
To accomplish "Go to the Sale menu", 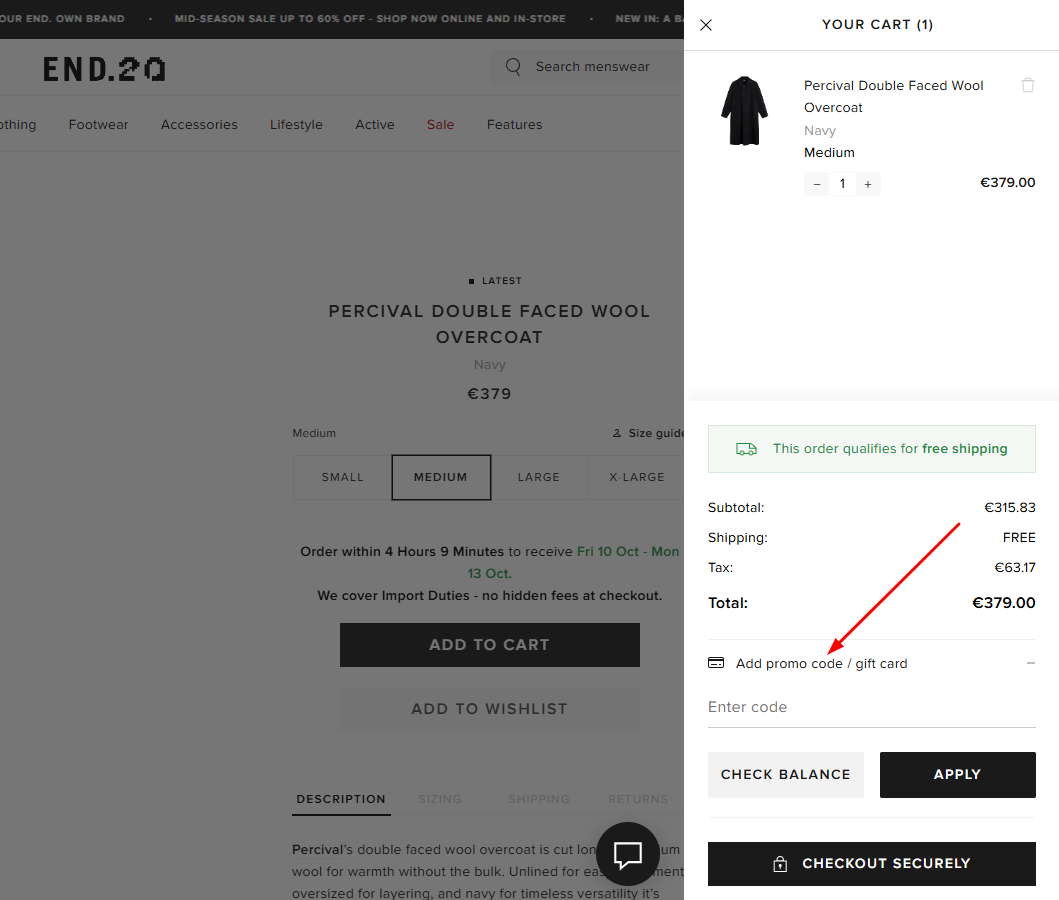I will 440,125.
